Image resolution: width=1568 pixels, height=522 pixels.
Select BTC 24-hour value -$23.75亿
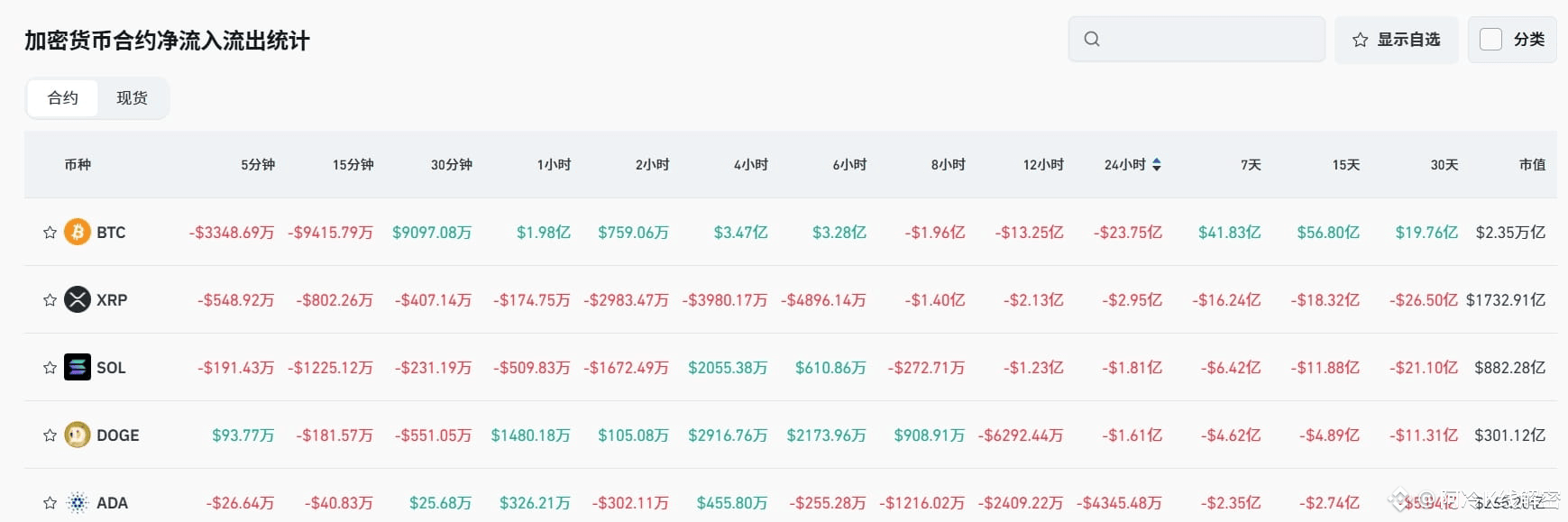(x=1128, y=233)
